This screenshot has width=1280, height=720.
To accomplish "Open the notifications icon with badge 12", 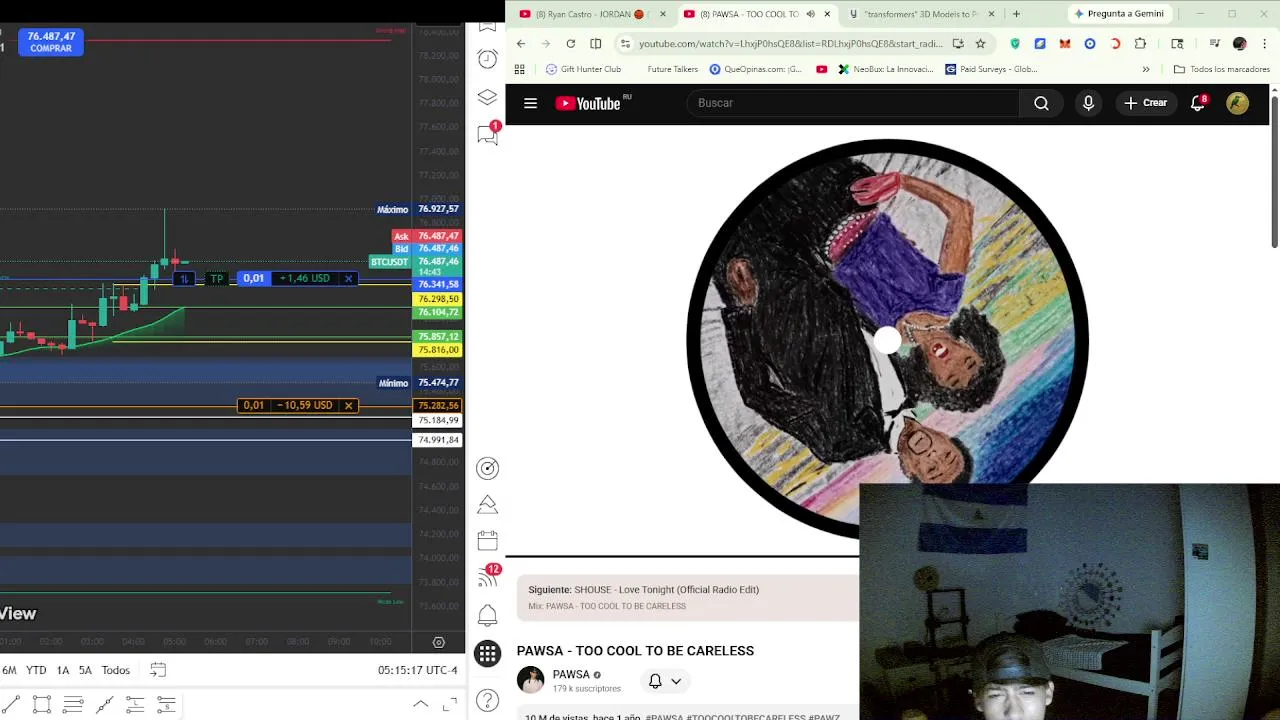I will click(488, 577).
